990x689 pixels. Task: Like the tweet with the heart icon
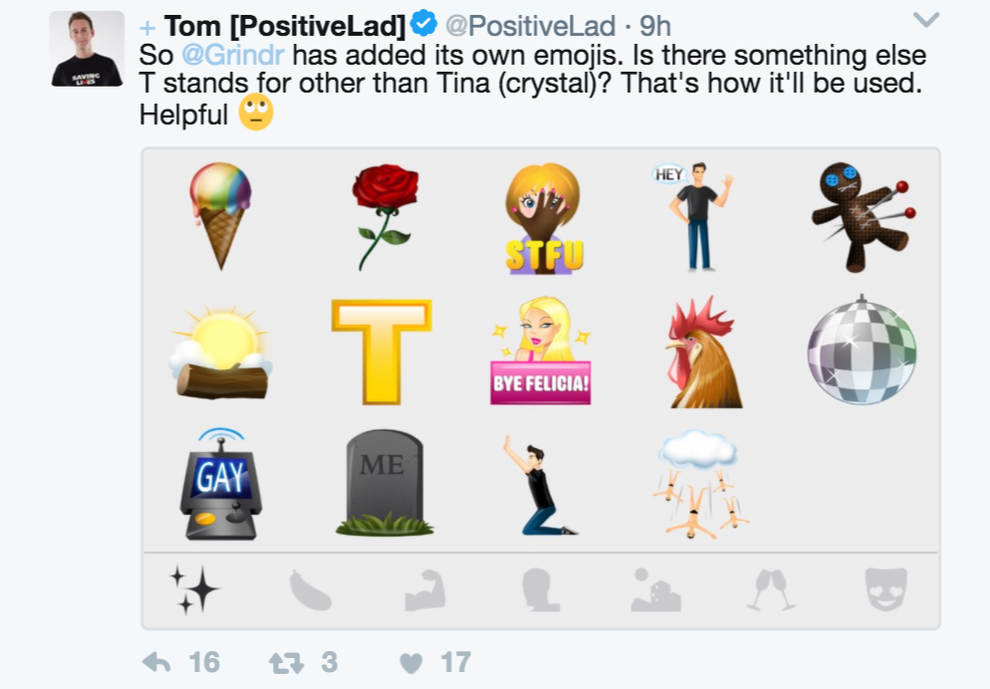(x=413, y=661)
